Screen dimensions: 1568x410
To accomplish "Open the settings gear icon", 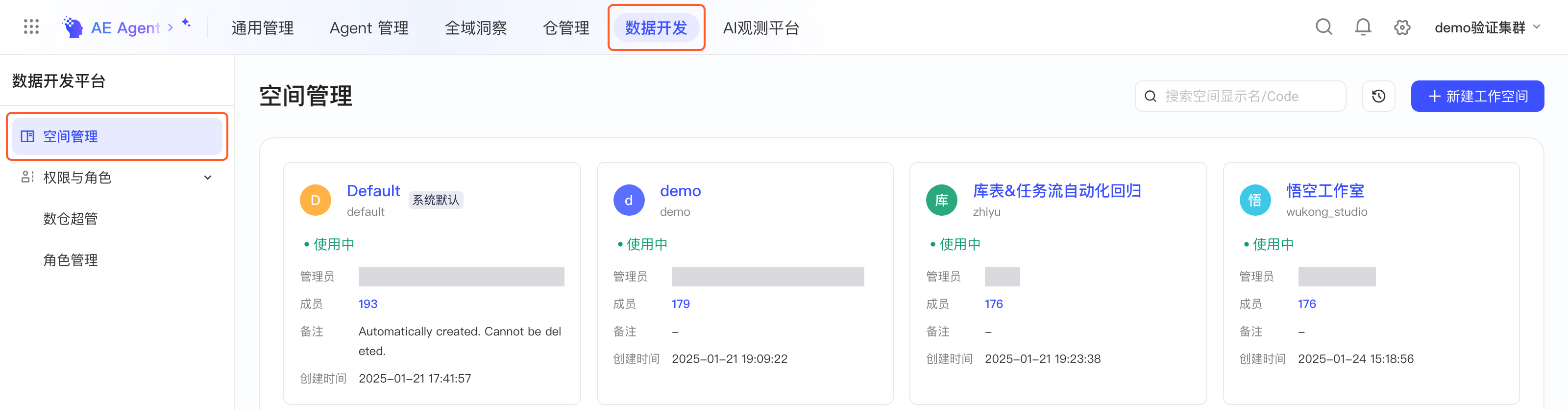I will tap(1402, 27).
